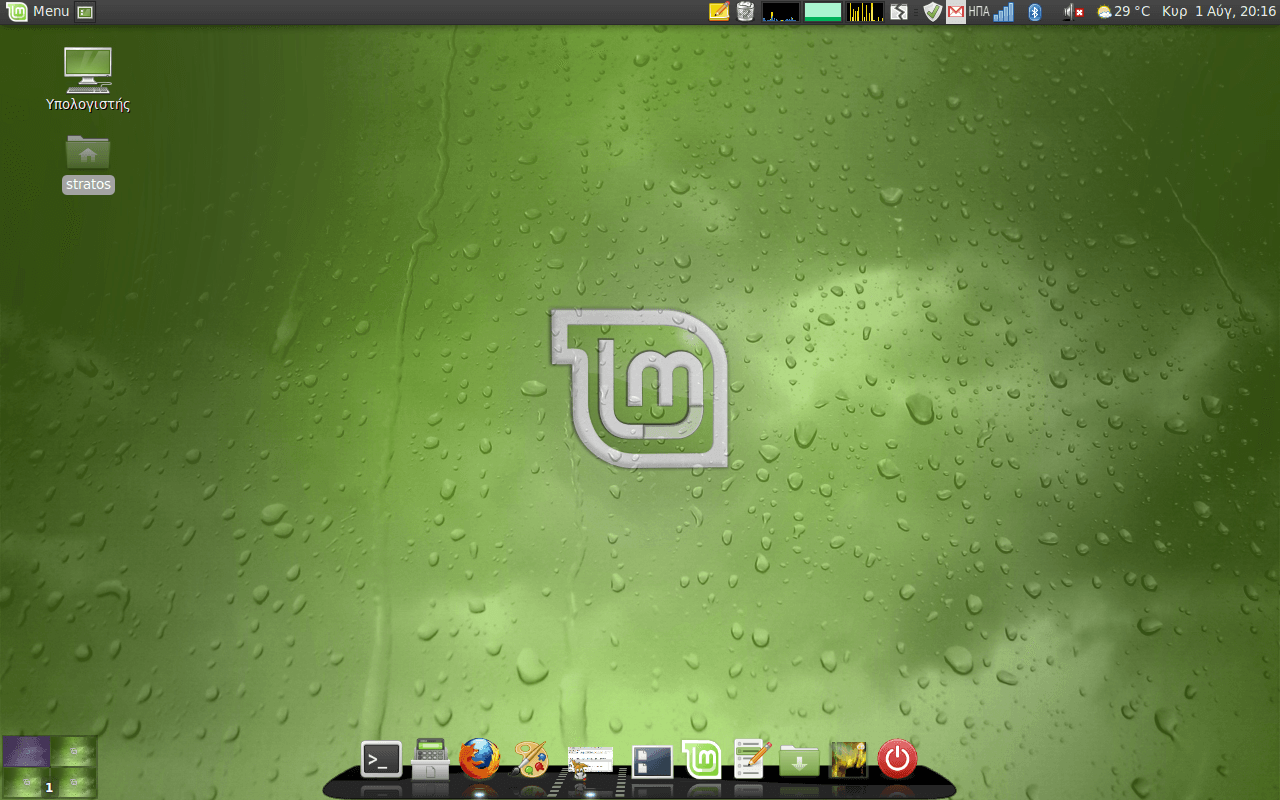Open the clock showing Κυρ 1 Αύγ, 20:16
The width and height of the screenshot is (1280, 800).
[1218, 12]
